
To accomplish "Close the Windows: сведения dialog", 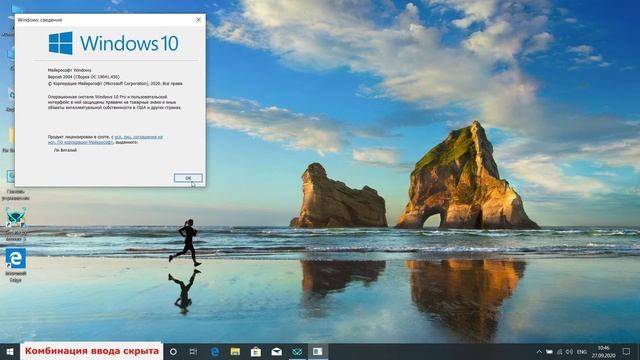I will (198, 20).
